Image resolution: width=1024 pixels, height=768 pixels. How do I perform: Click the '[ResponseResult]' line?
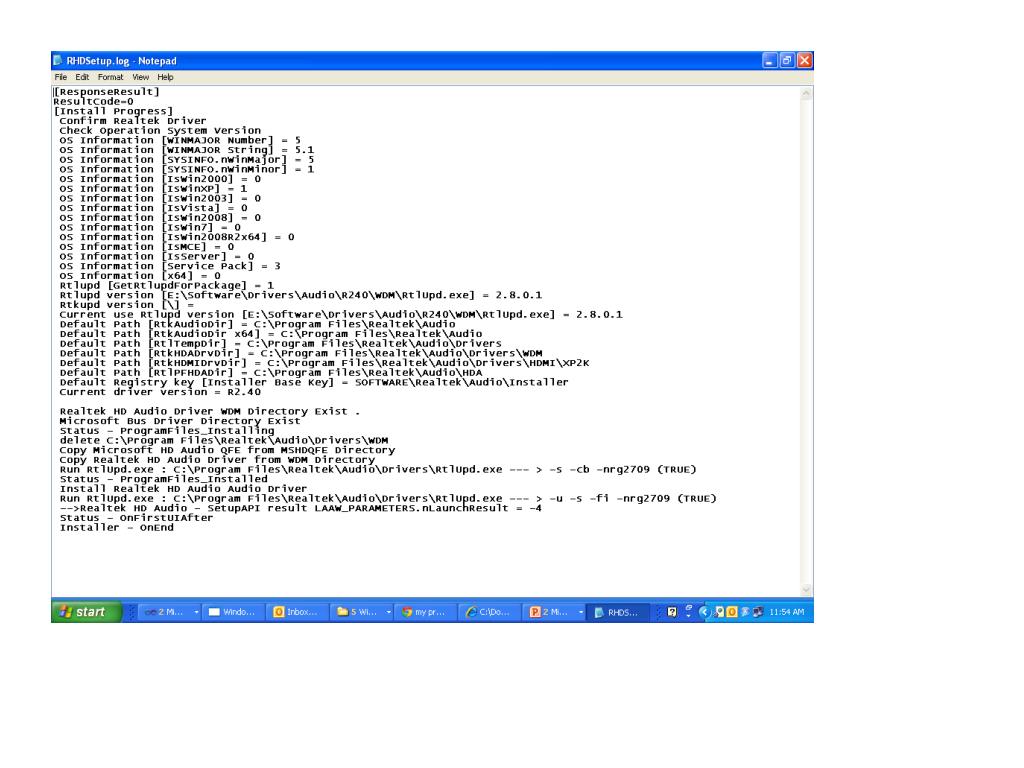point(106,92)
